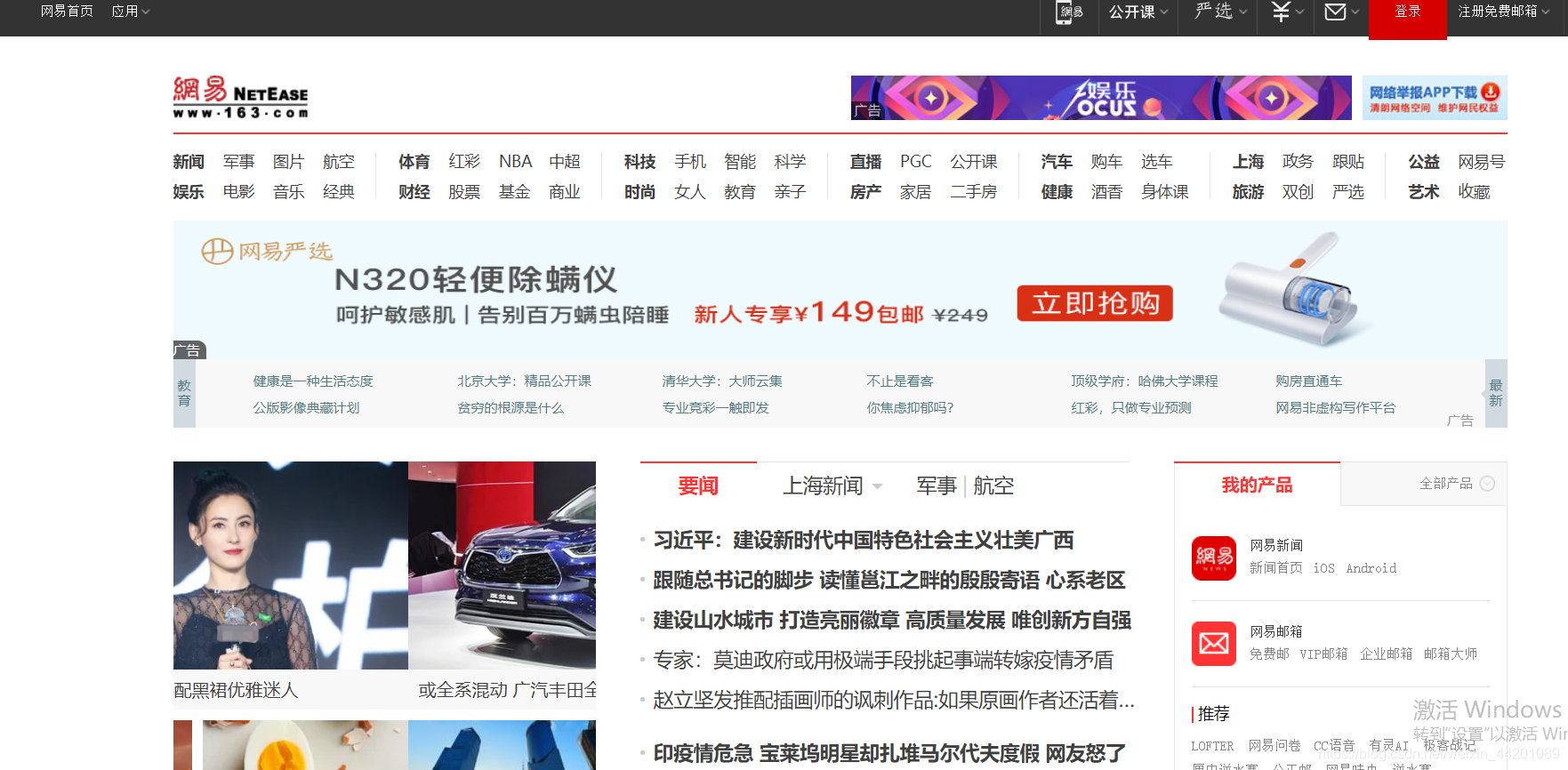Open 顶级学府：哈佛大学课程 link
The width and height of the screenshot is (1568, 770).
(x=1144, y=381)
